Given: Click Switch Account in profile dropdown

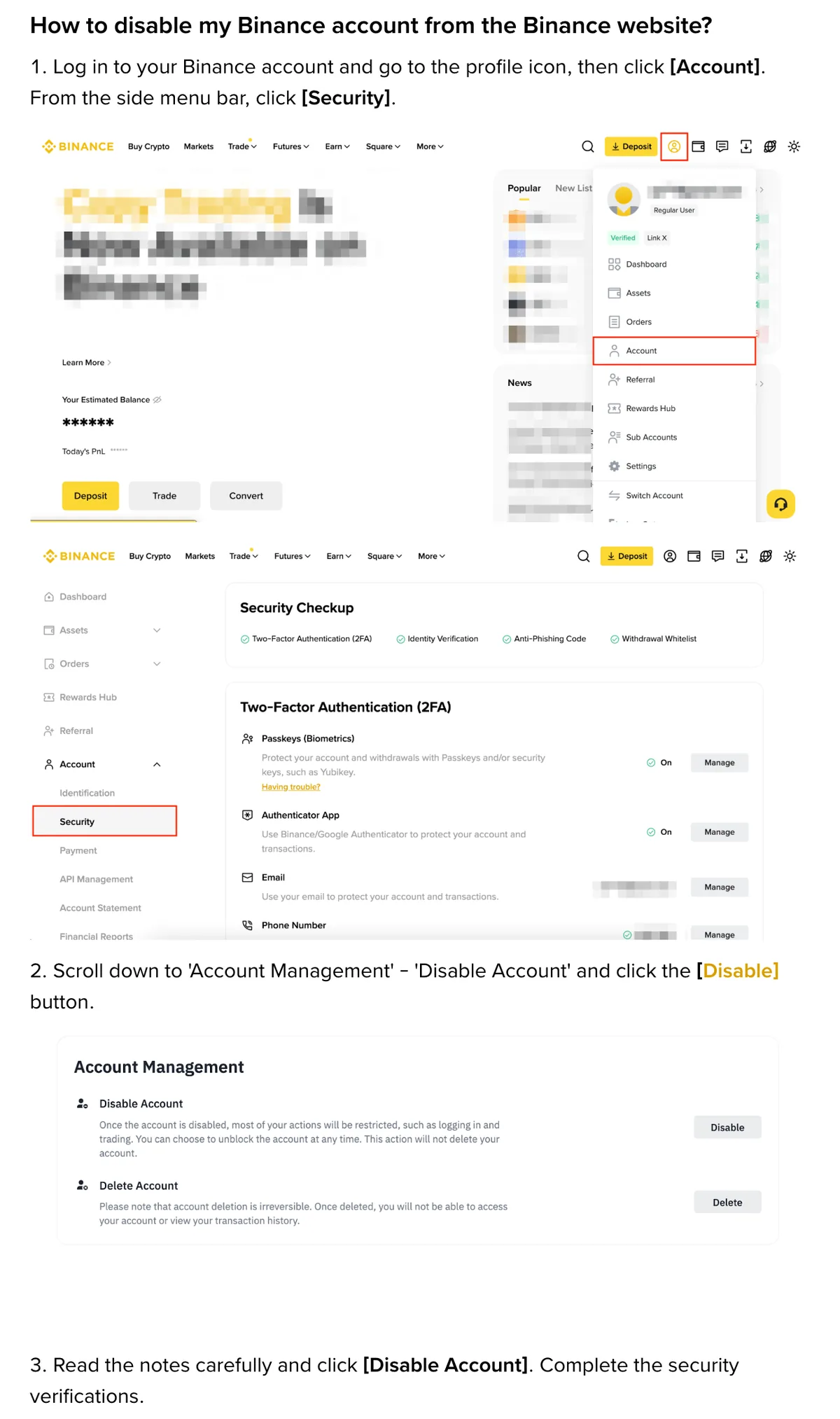Looking at the screenshot, I should (674, 495).
